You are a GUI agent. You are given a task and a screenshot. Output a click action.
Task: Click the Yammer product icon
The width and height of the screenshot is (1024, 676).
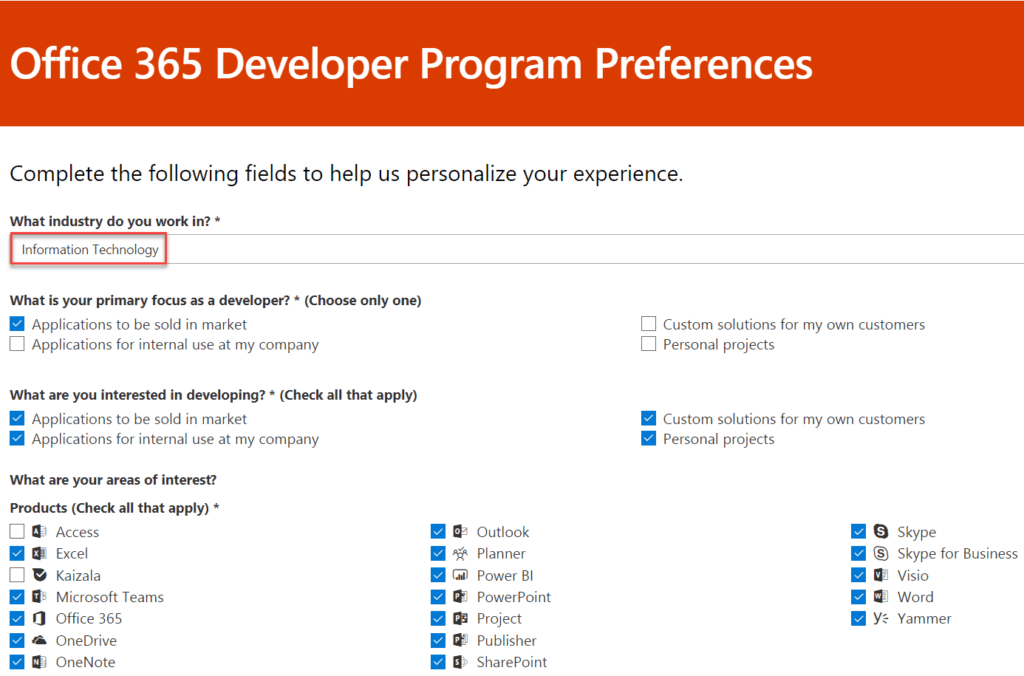(x=881, y=619)
